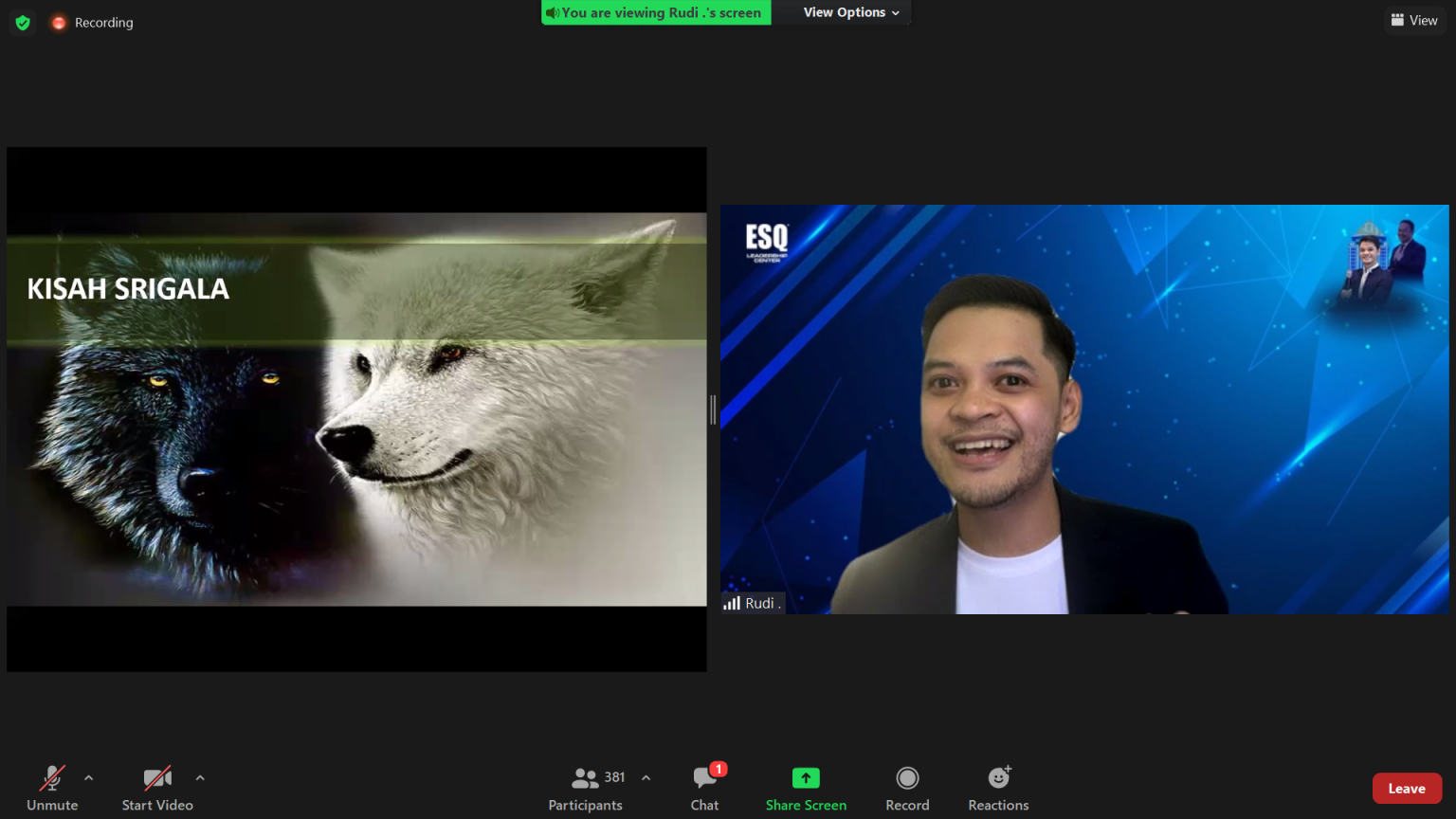The height and width of the screenshot is (819, 1456).
Task: Click the divider handle between shared screen and video
Action: click(x=713, y=409)
